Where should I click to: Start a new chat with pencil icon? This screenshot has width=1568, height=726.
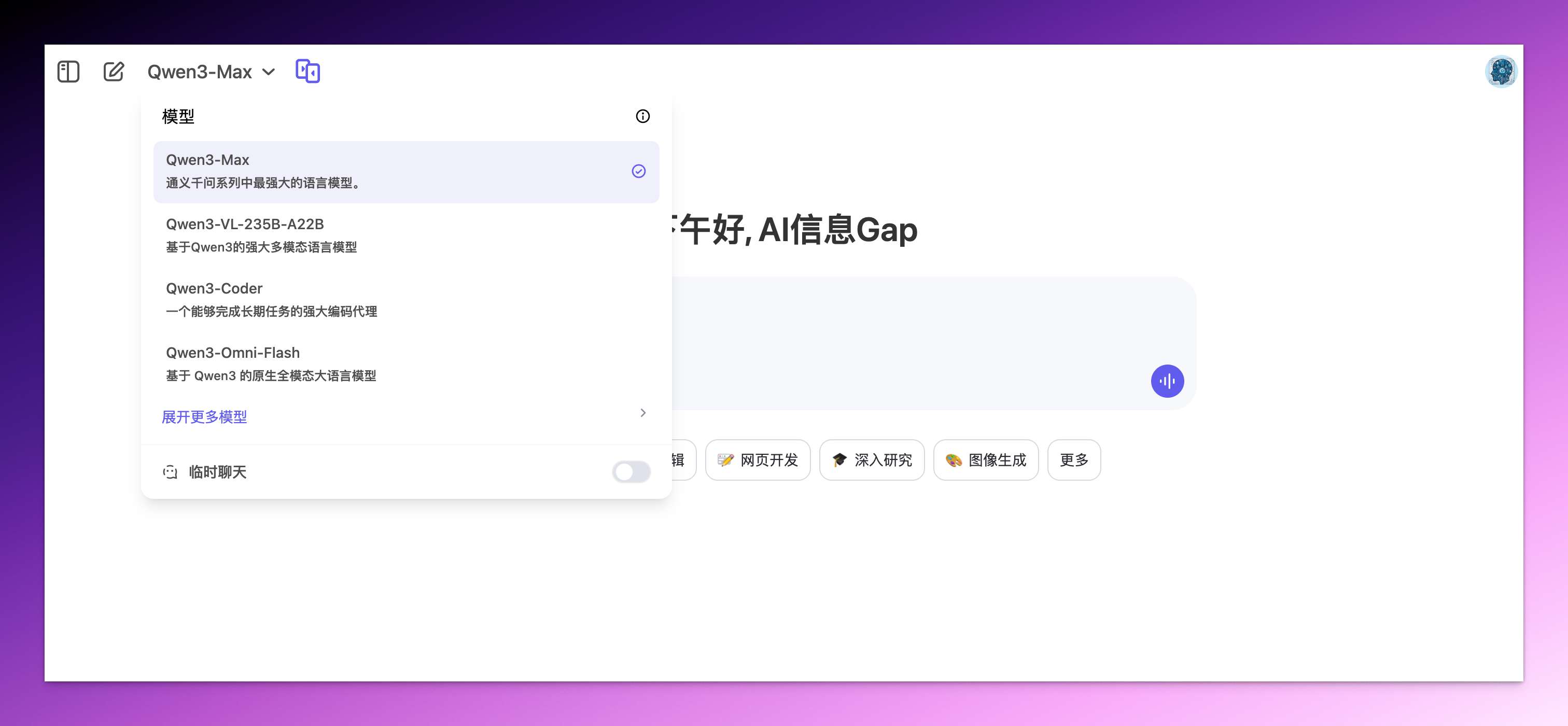click(113, 71)
